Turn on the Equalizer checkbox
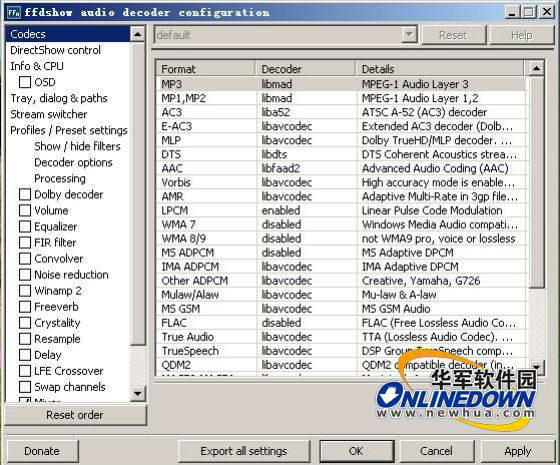Screen dimensions: 560x465 pos(25,226)
